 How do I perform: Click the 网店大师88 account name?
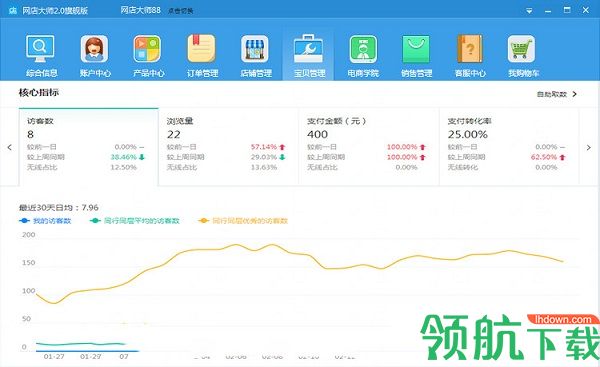tap(140, 10)
